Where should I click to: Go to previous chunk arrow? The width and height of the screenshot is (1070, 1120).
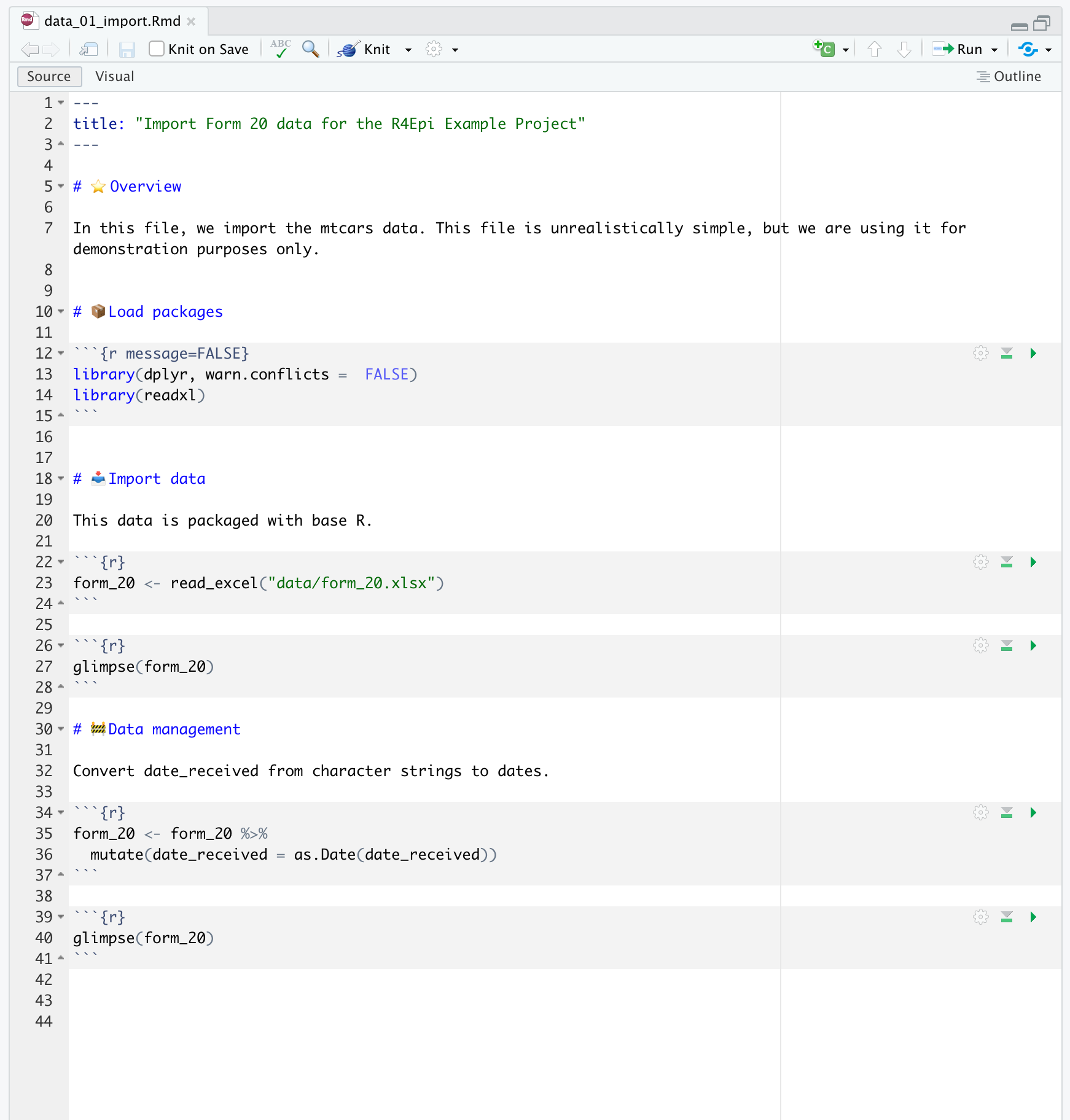click(x=875, y=49)
